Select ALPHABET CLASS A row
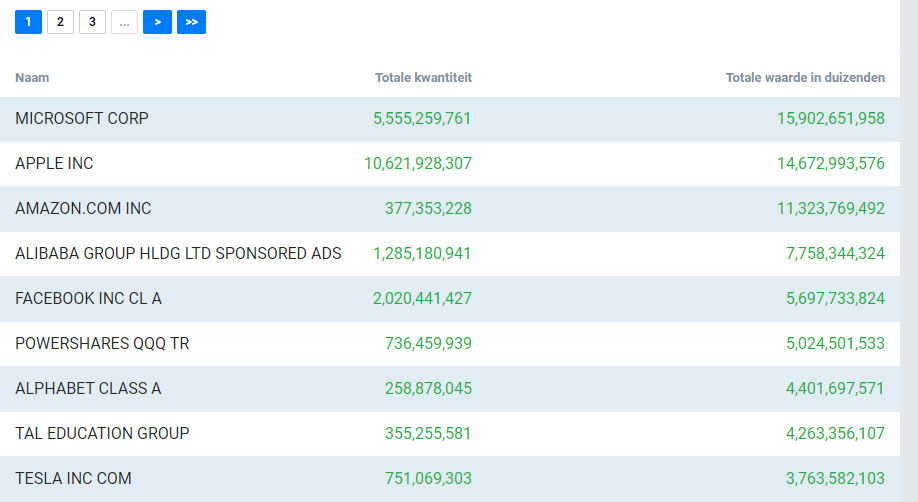The image size is (918, 502). [x=450, y=389]
